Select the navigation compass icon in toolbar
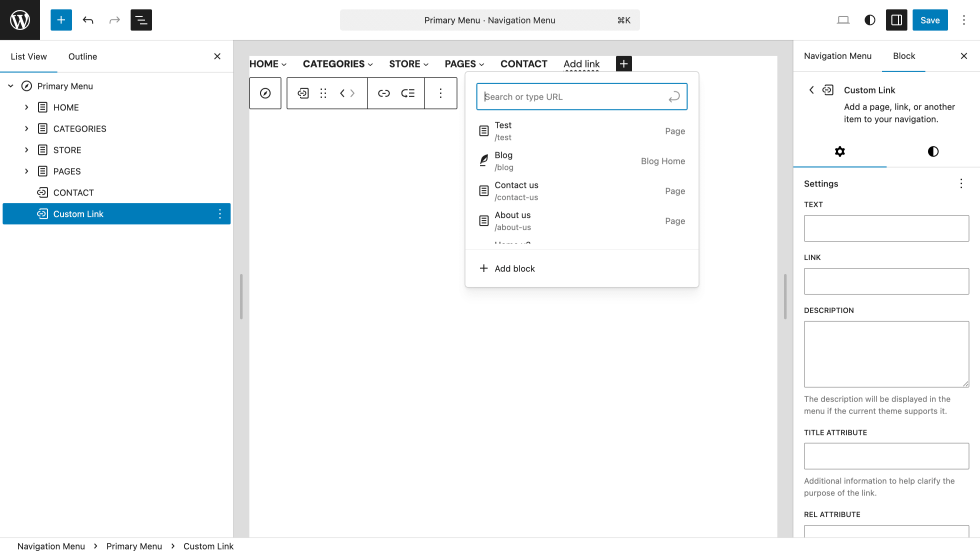This screenshot has width=980, height=554. pos(265,93)
